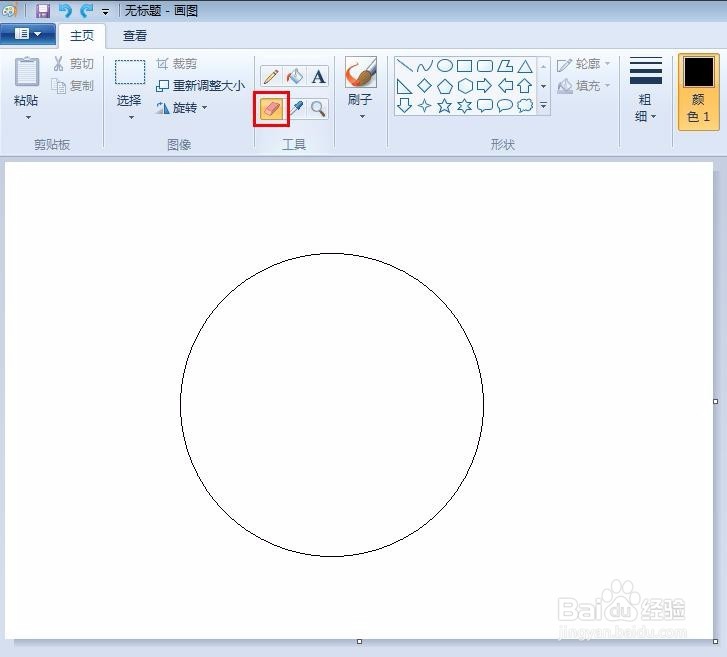Choose the Six-point star shape

click(465, 106)
